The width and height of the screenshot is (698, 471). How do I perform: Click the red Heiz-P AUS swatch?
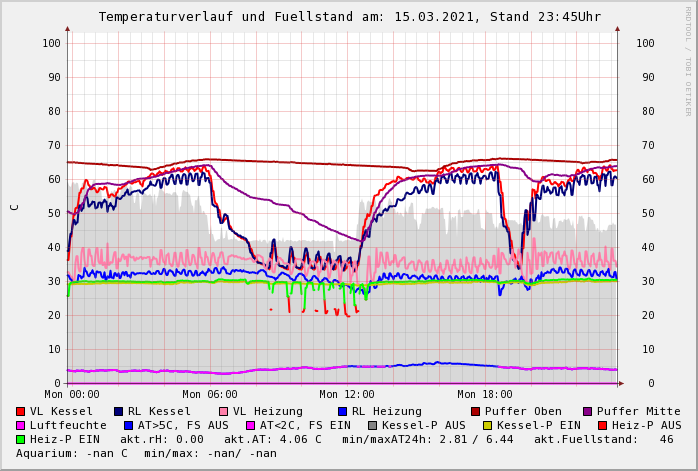[602, 425]
